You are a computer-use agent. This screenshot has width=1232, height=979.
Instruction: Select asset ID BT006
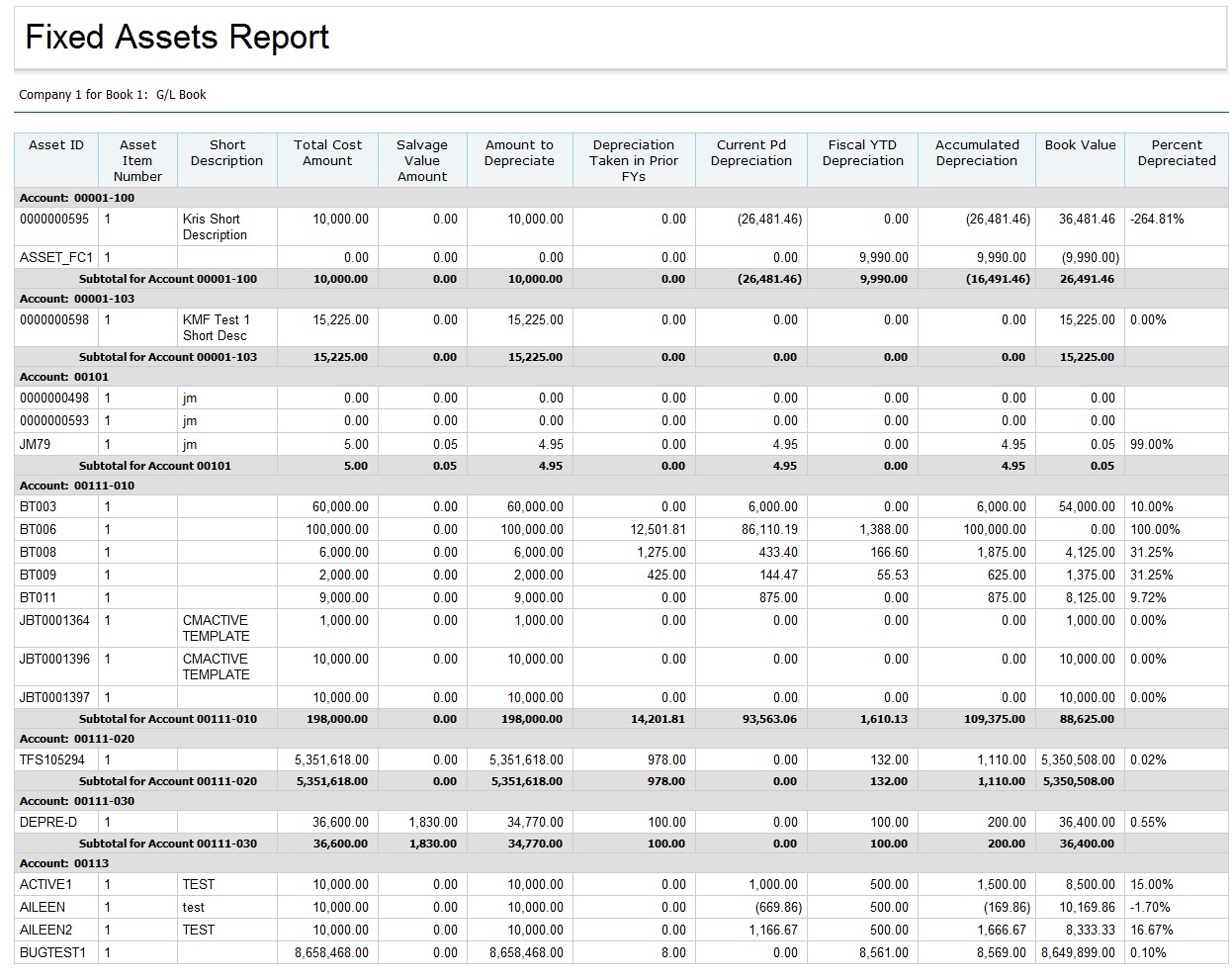39,530
